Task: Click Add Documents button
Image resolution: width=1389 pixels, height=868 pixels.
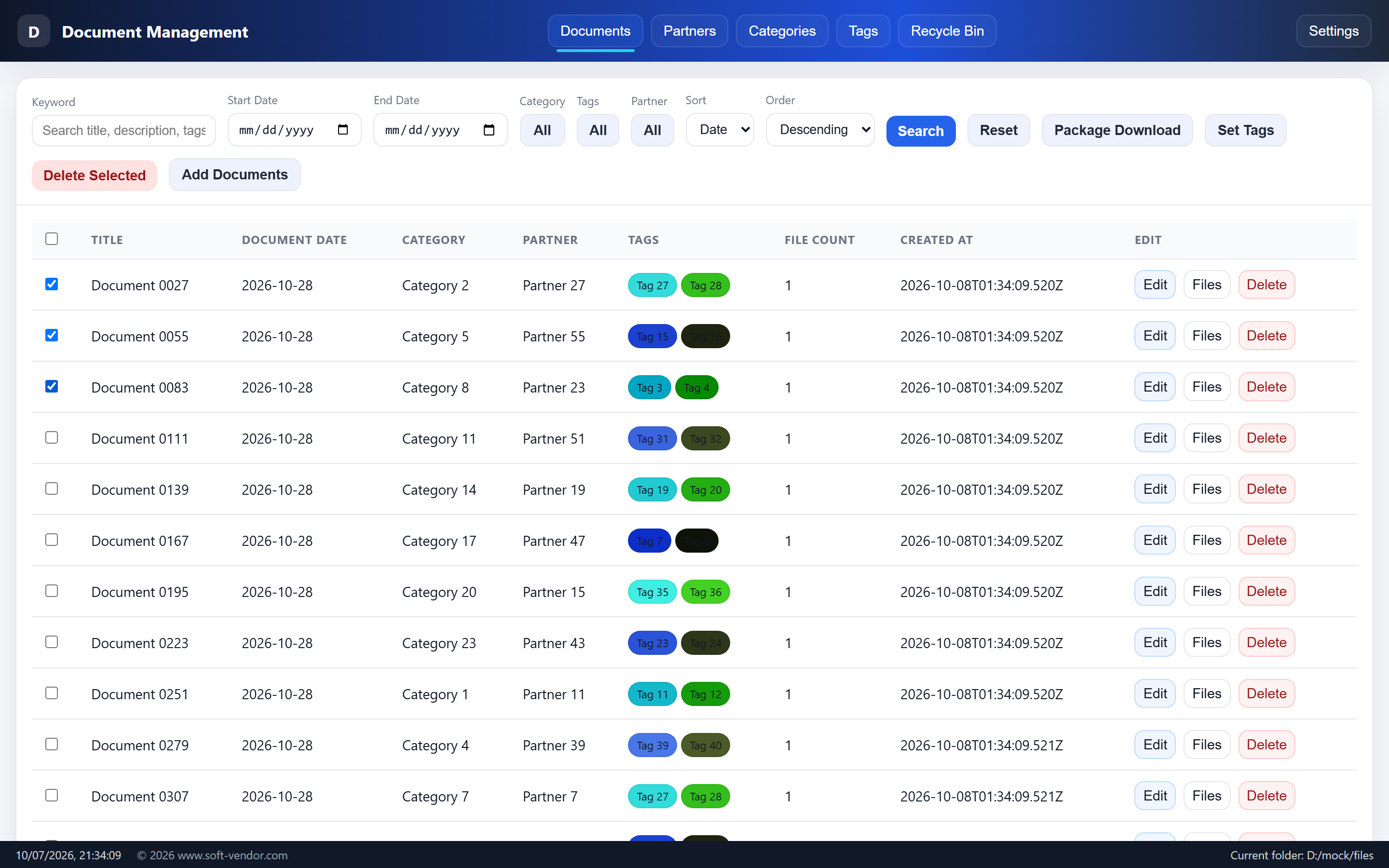Action: tap(235, 175)
